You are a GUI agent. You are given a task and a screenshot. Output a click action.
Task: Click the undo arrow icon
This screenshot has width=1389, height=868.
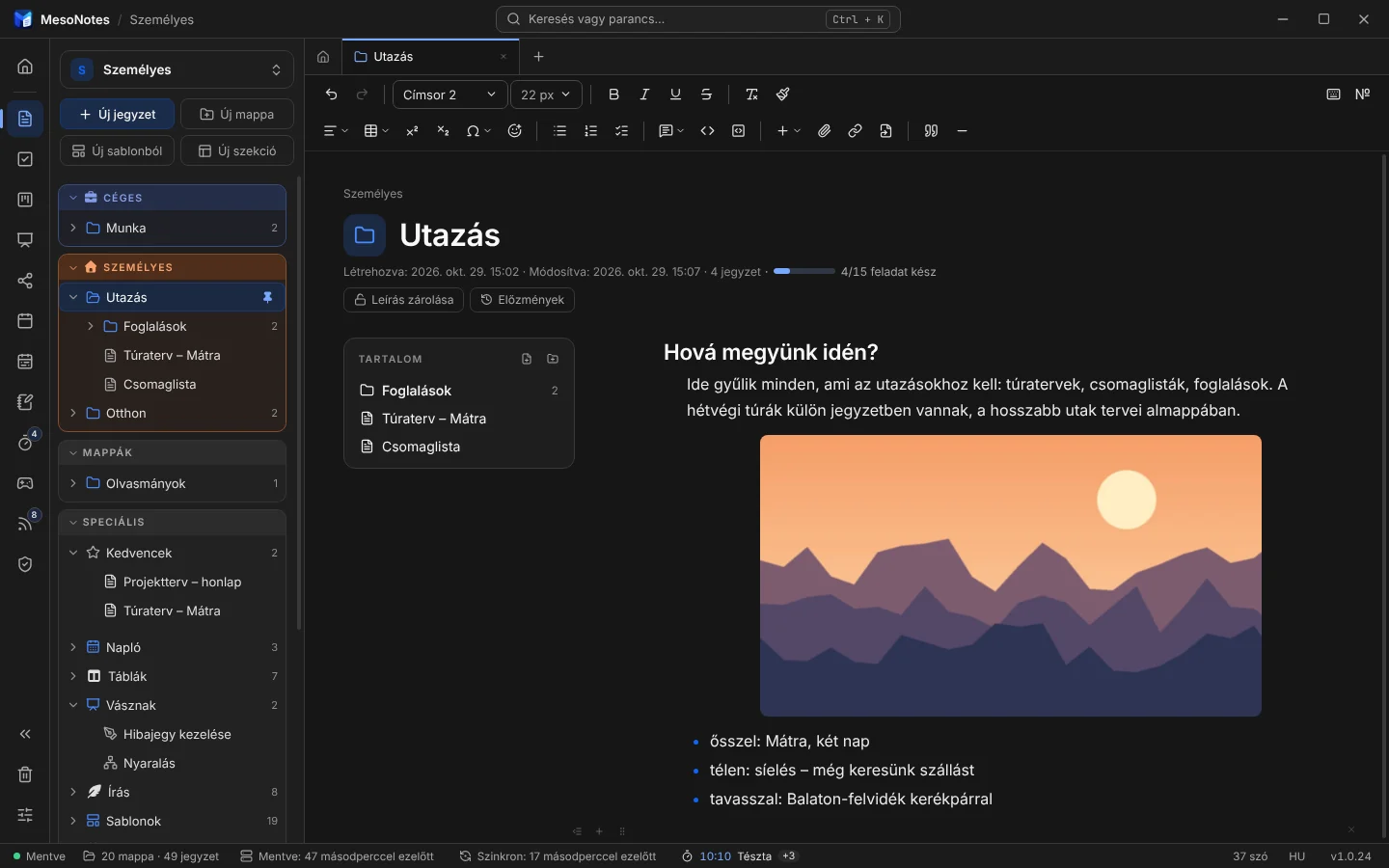tap(332, 95)
